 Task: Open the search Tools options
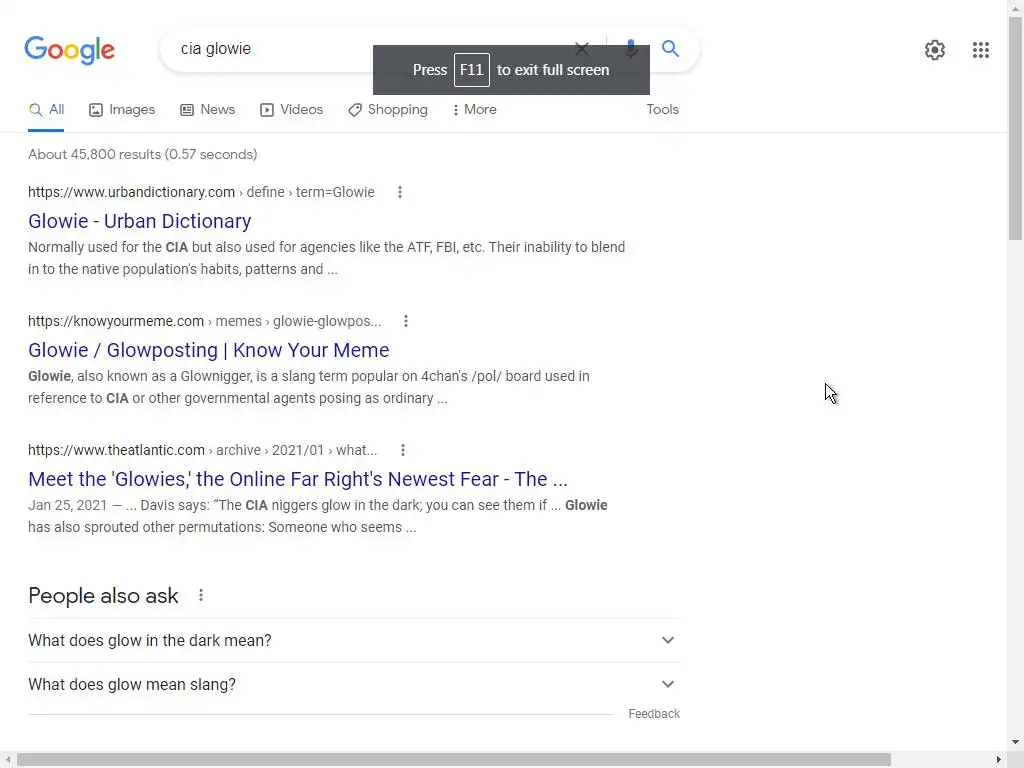[662, 110]
